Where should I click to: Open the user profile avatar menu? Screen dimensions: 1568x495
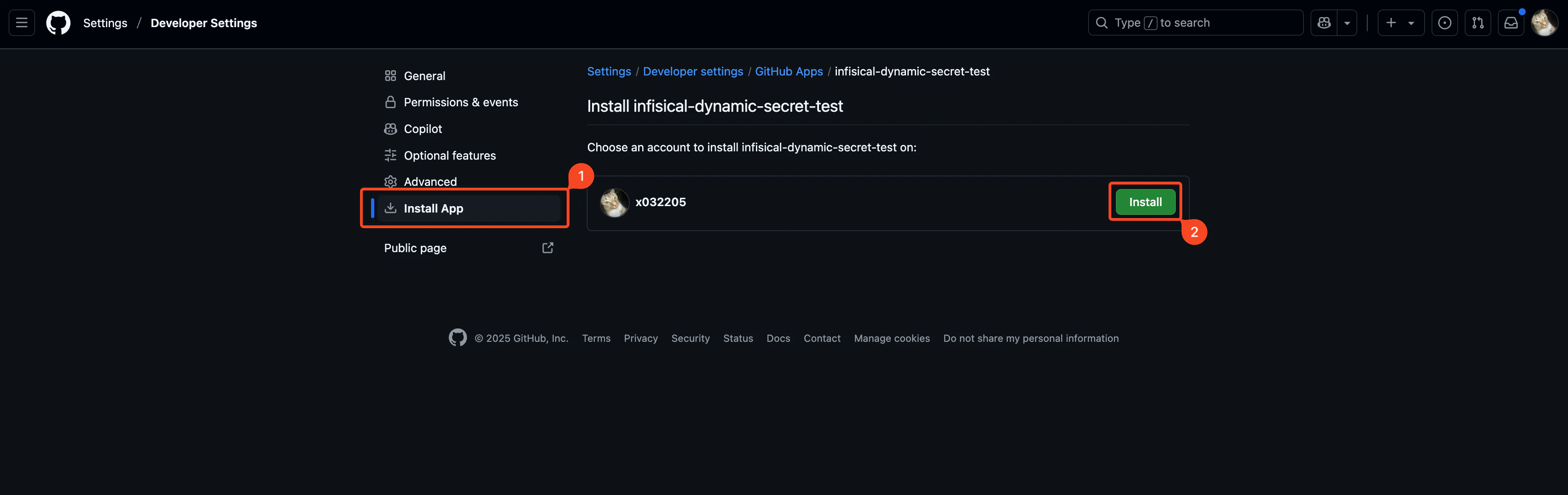pyautogui.click(x=1544, y=23)
